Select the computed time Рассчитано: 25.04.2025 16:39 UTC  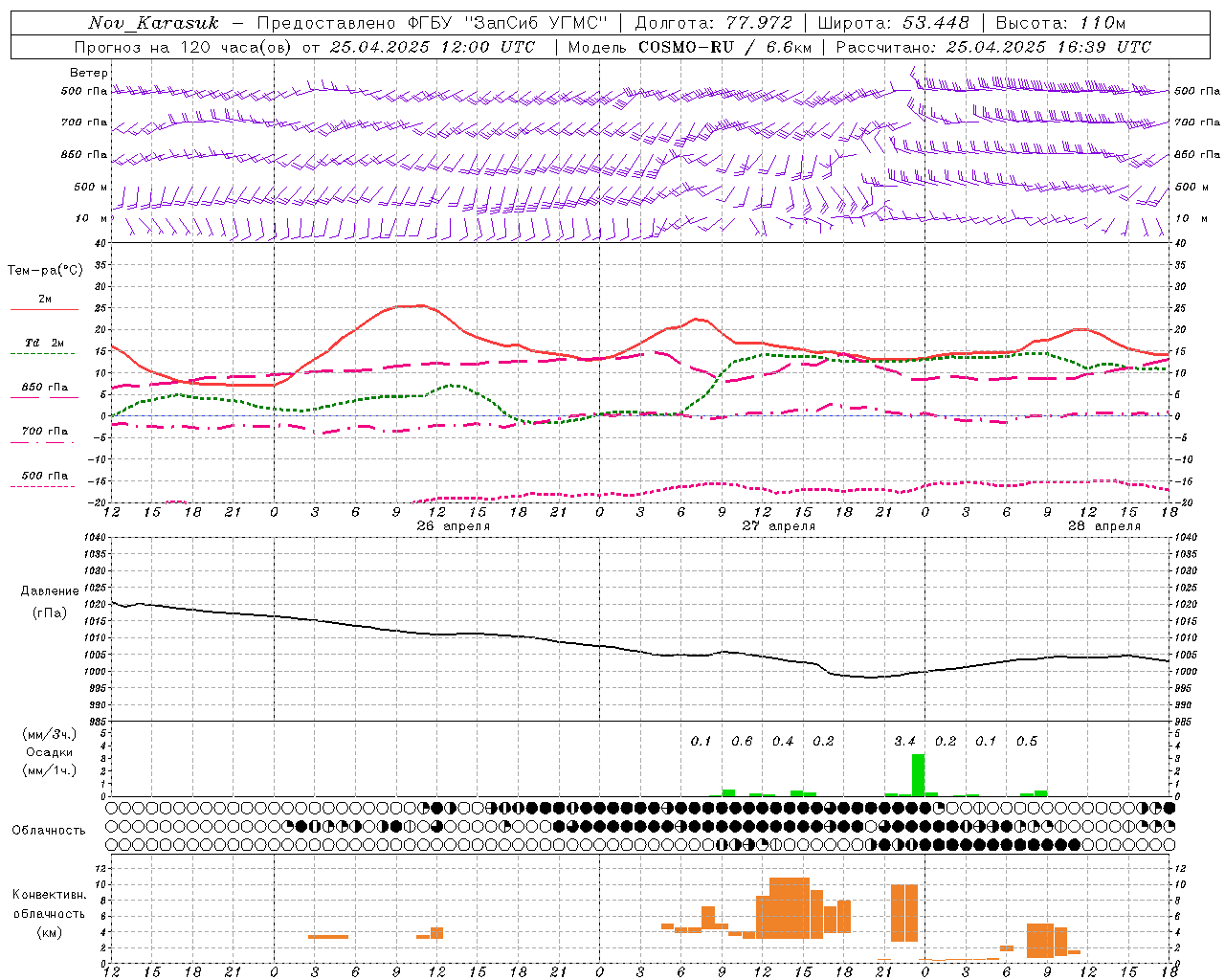[993, 47]
